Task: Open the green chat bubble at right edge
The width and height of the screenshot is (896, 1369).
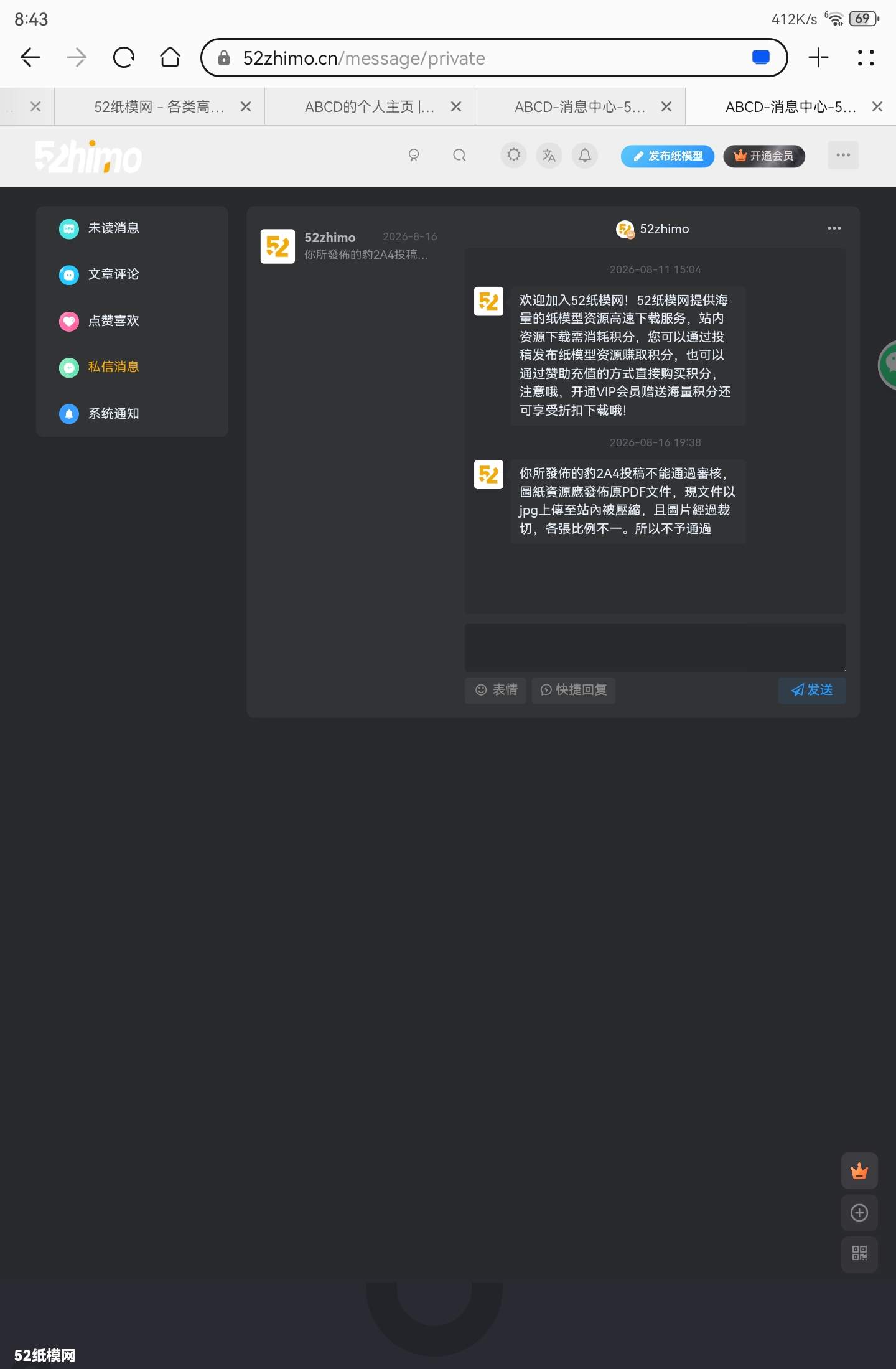Action: click(x=889, y=365)
